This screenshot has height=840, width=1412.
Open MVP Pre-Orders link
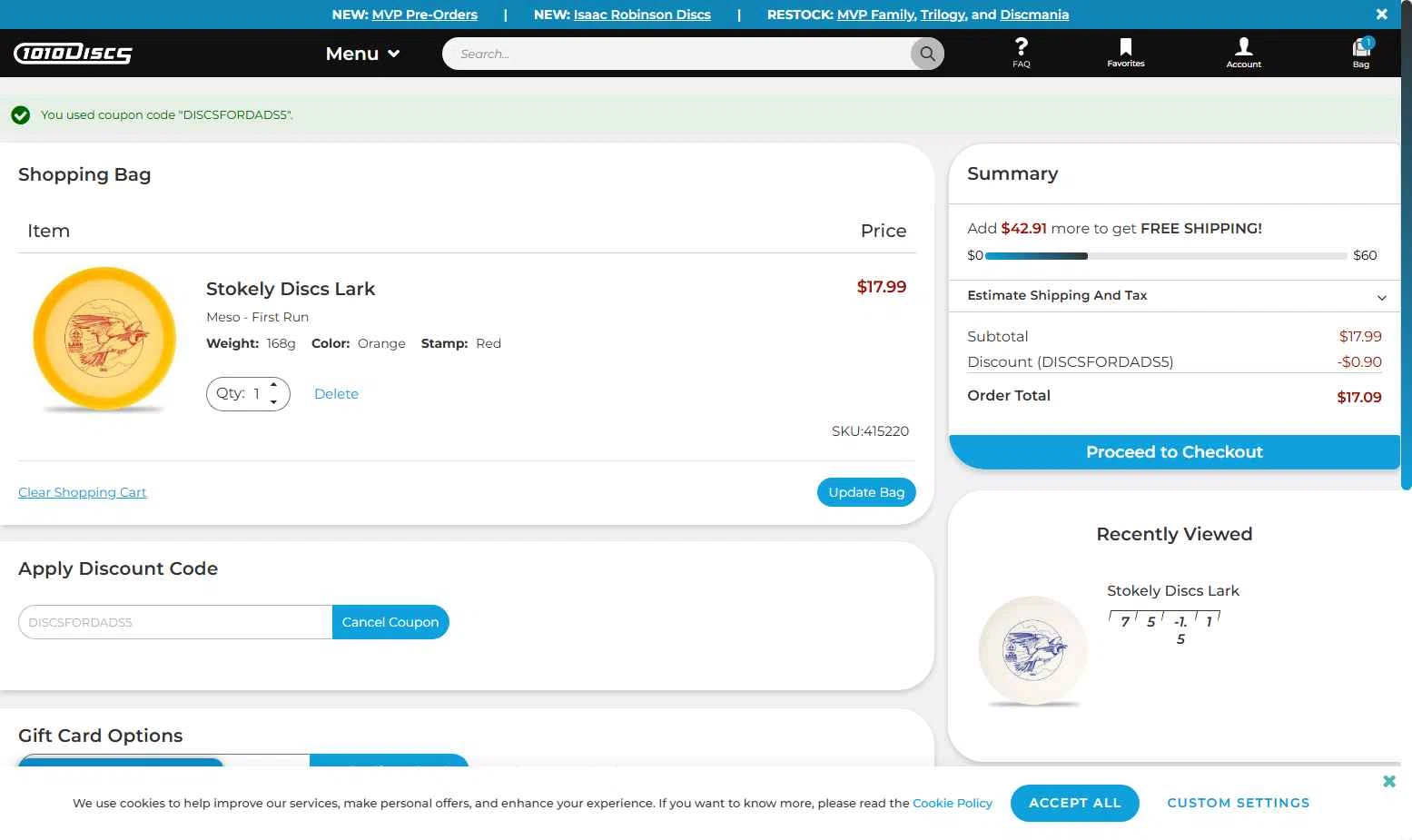[424, 15]
